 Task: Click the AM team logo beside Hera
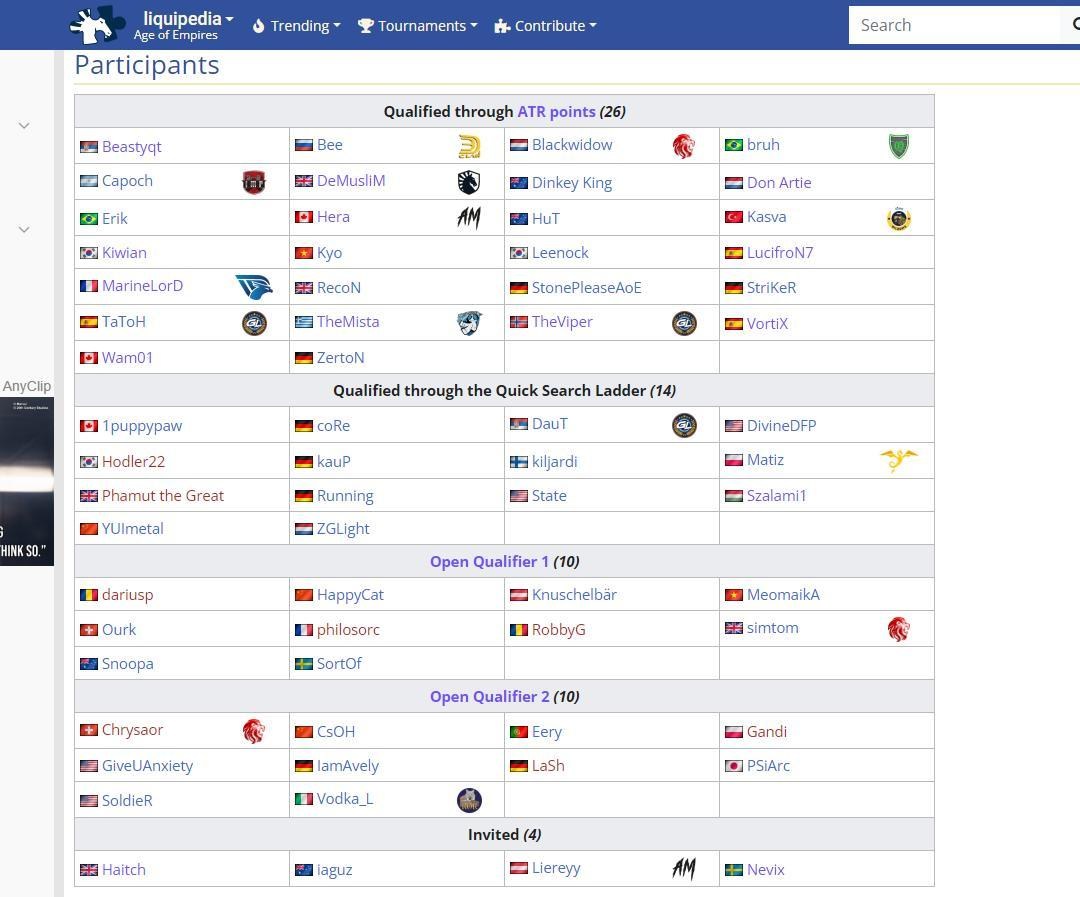pos(469,218)
